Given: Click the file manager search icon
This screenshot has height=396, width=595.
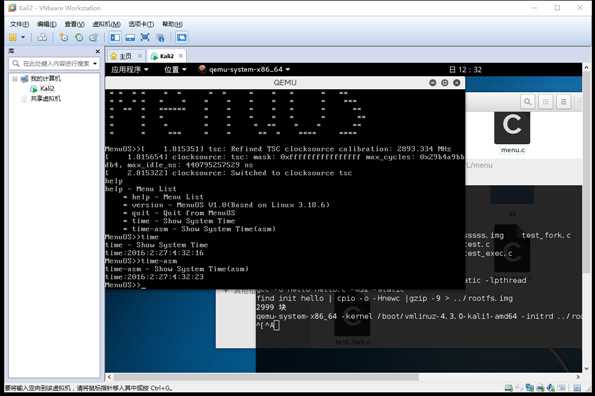Looking at the screenshot, I should click(x=527, y=102).
